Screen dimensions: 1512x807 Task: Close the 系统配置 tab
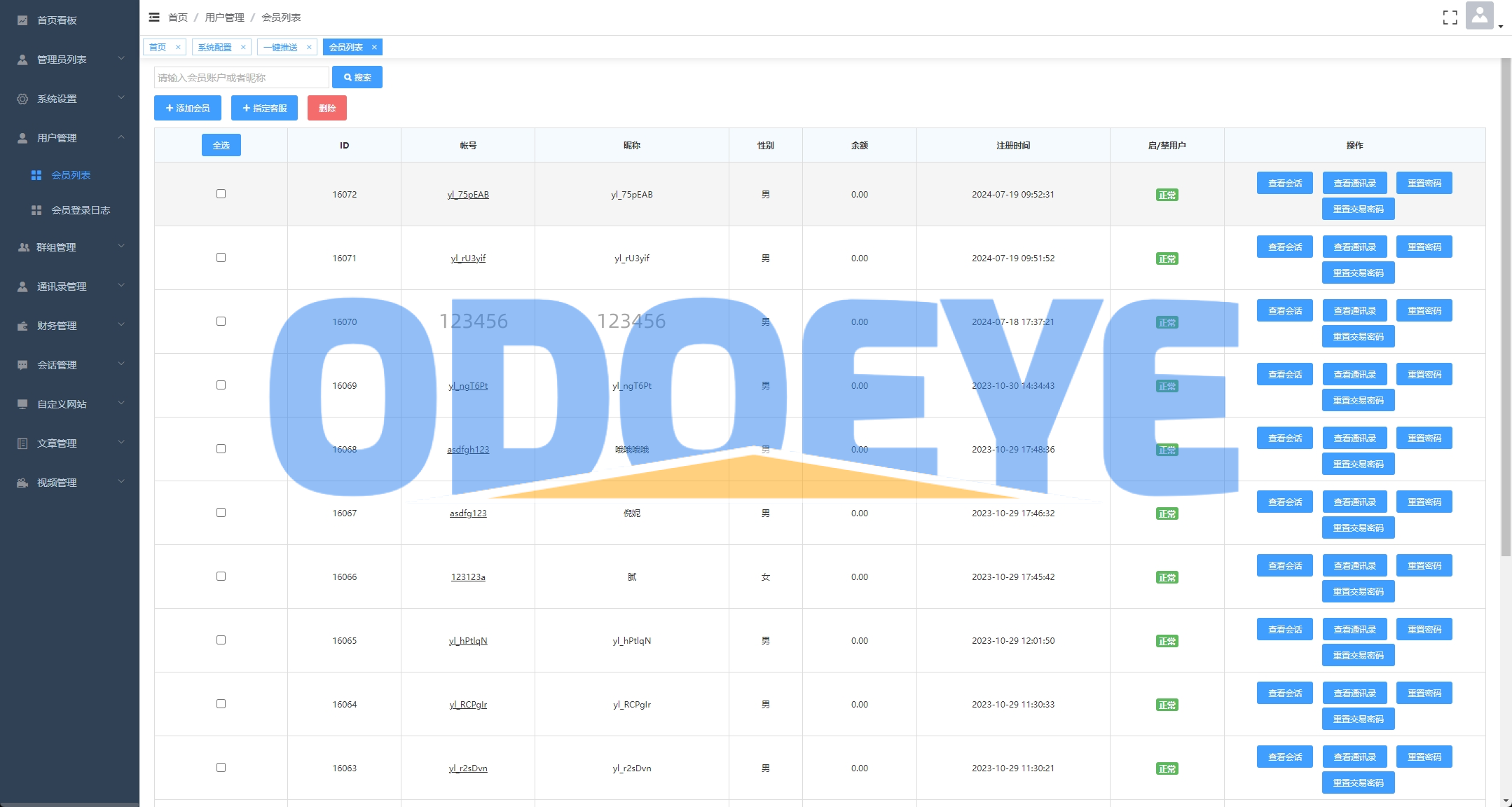click(243, 47)
